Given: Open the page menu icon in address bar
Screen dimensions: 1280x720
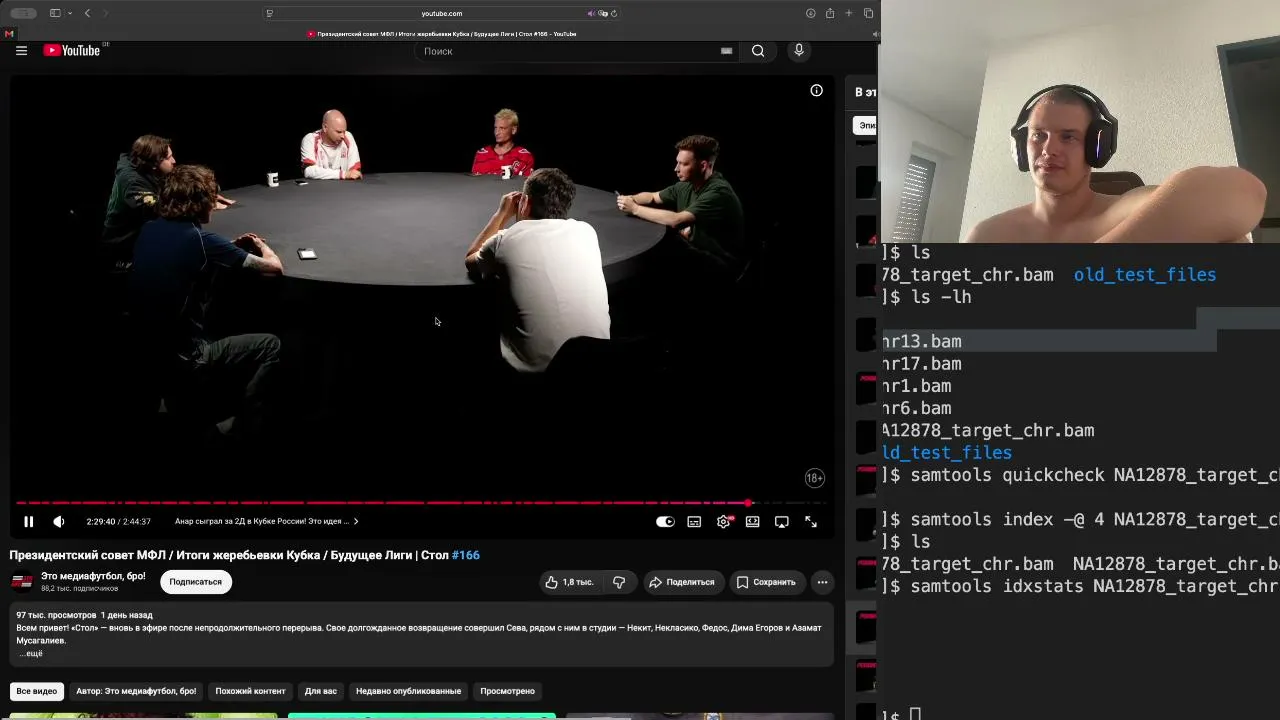Looking at the screenshot, I should (x=270, y=13).
